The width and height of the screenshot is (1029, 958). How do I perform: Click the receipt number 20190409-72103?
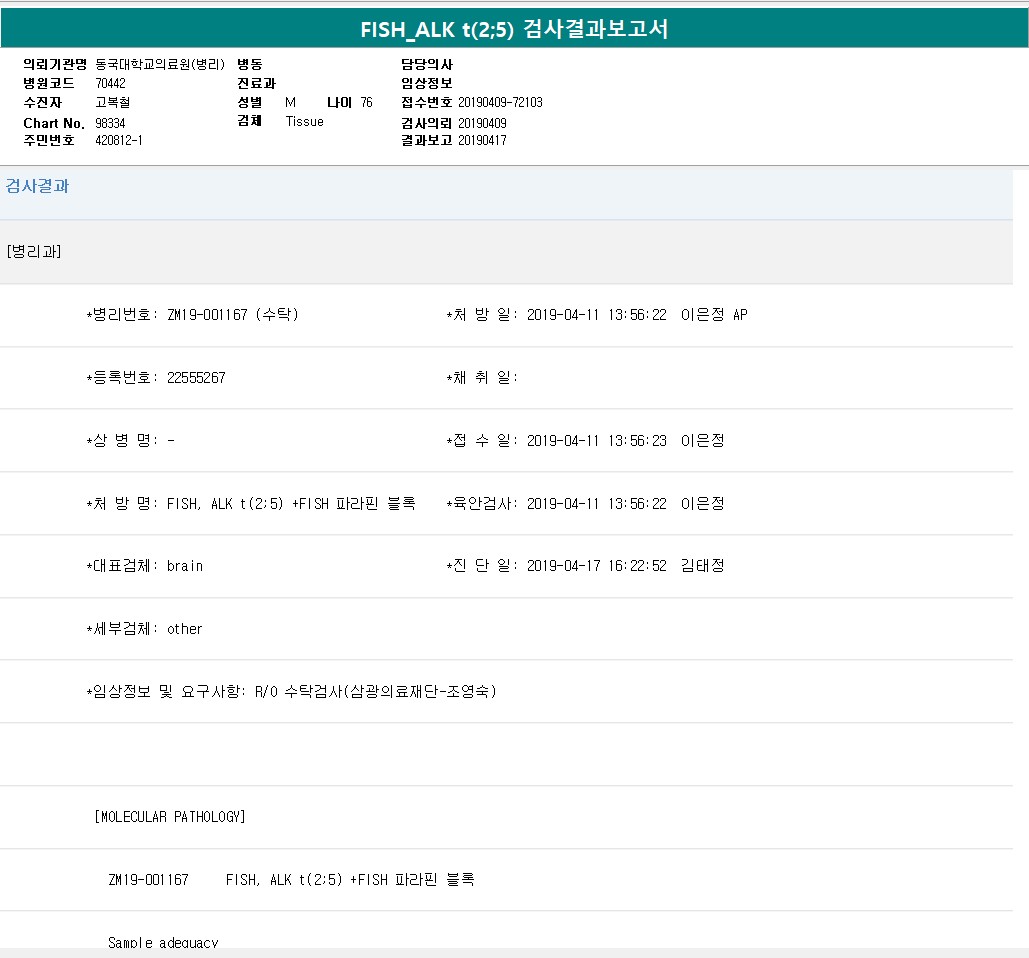[500, 103]
